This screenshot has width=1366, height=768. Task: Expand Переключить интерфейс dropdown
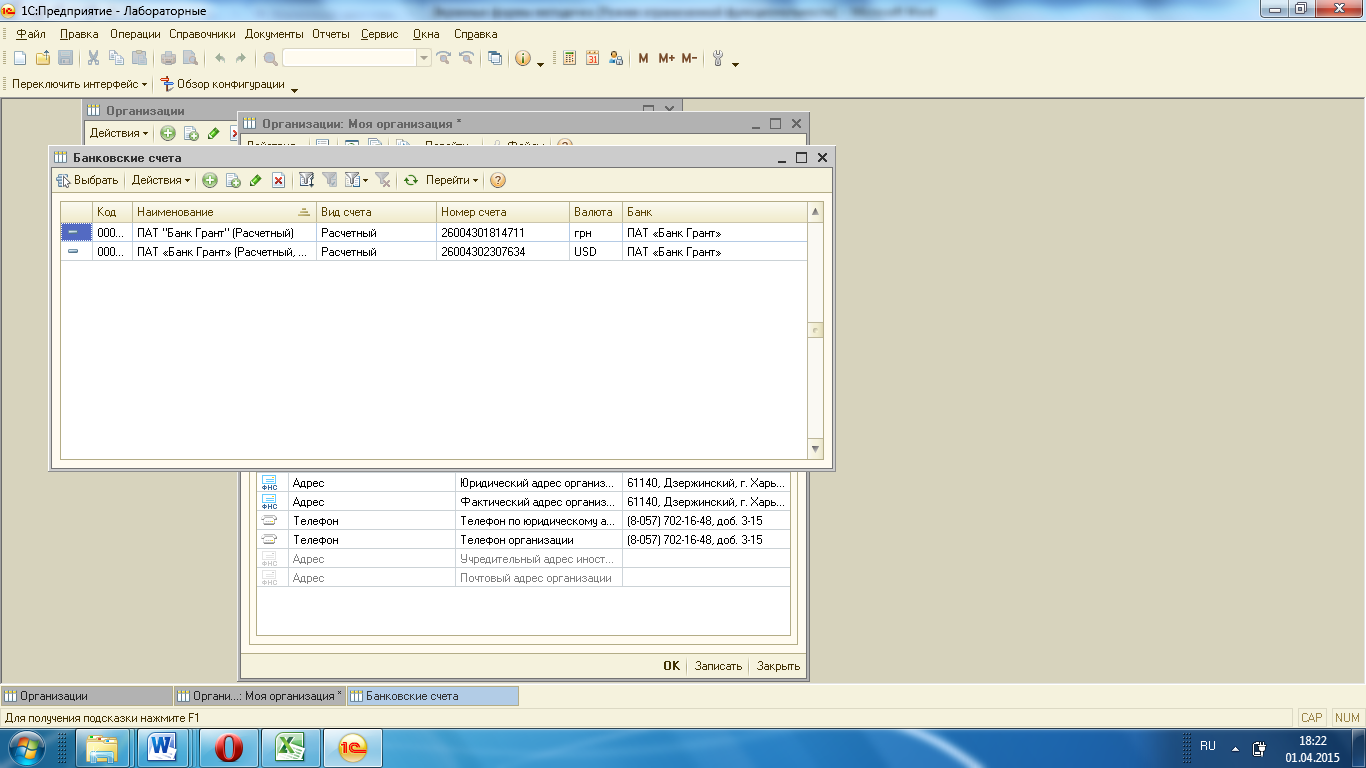(x=79, y=84)
